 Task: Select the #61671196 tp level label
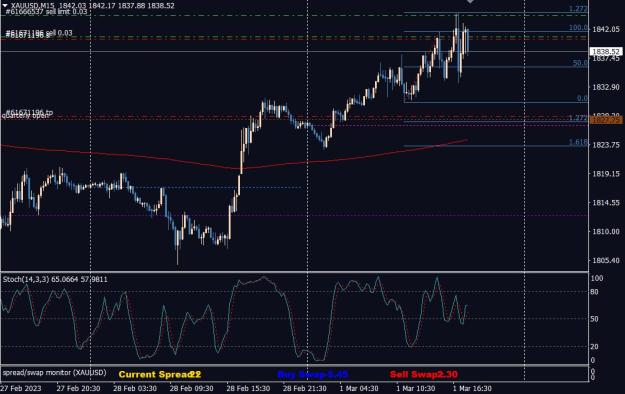click(29, 112)
